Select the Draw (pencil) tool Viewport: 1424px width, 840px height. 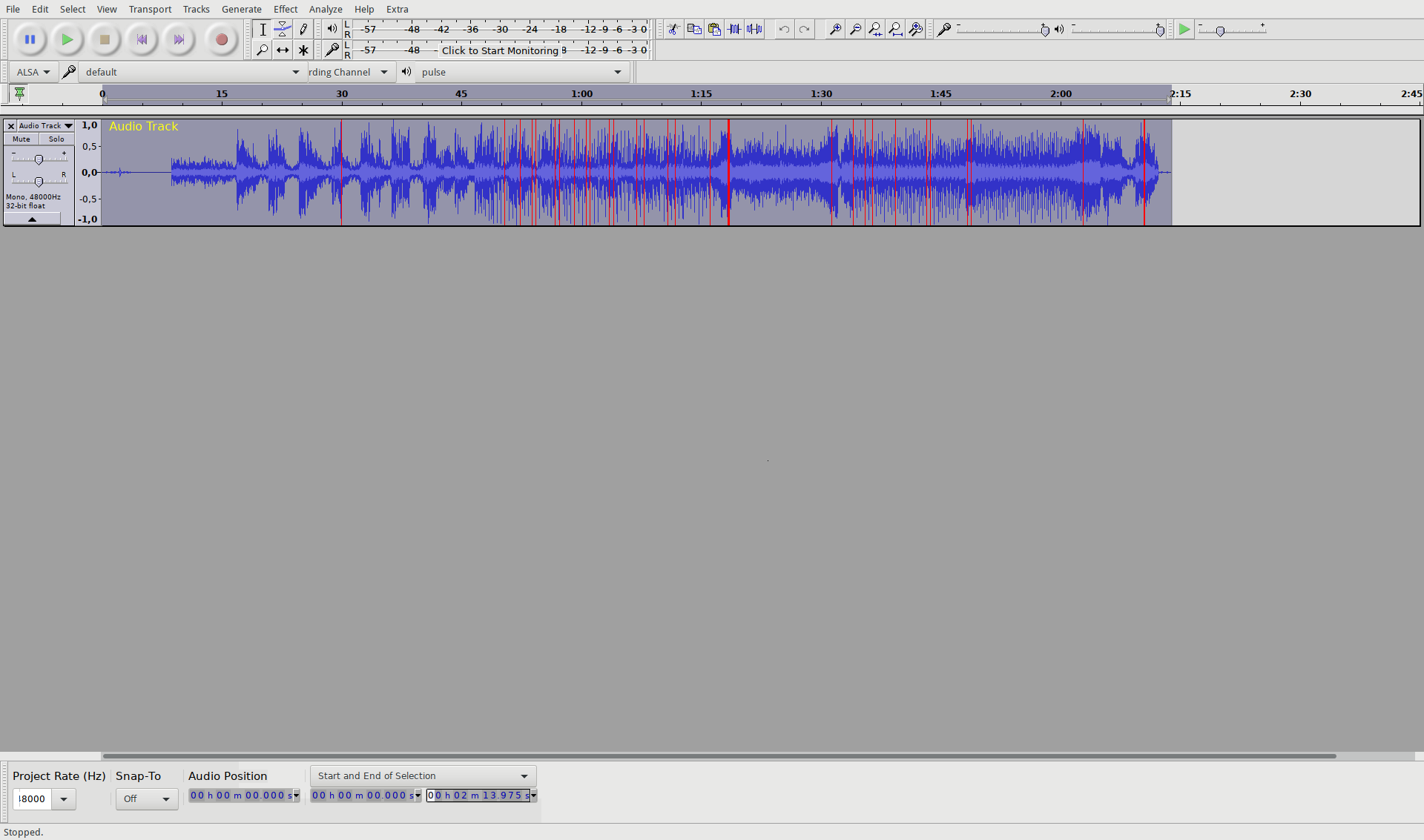coord(303,30)
